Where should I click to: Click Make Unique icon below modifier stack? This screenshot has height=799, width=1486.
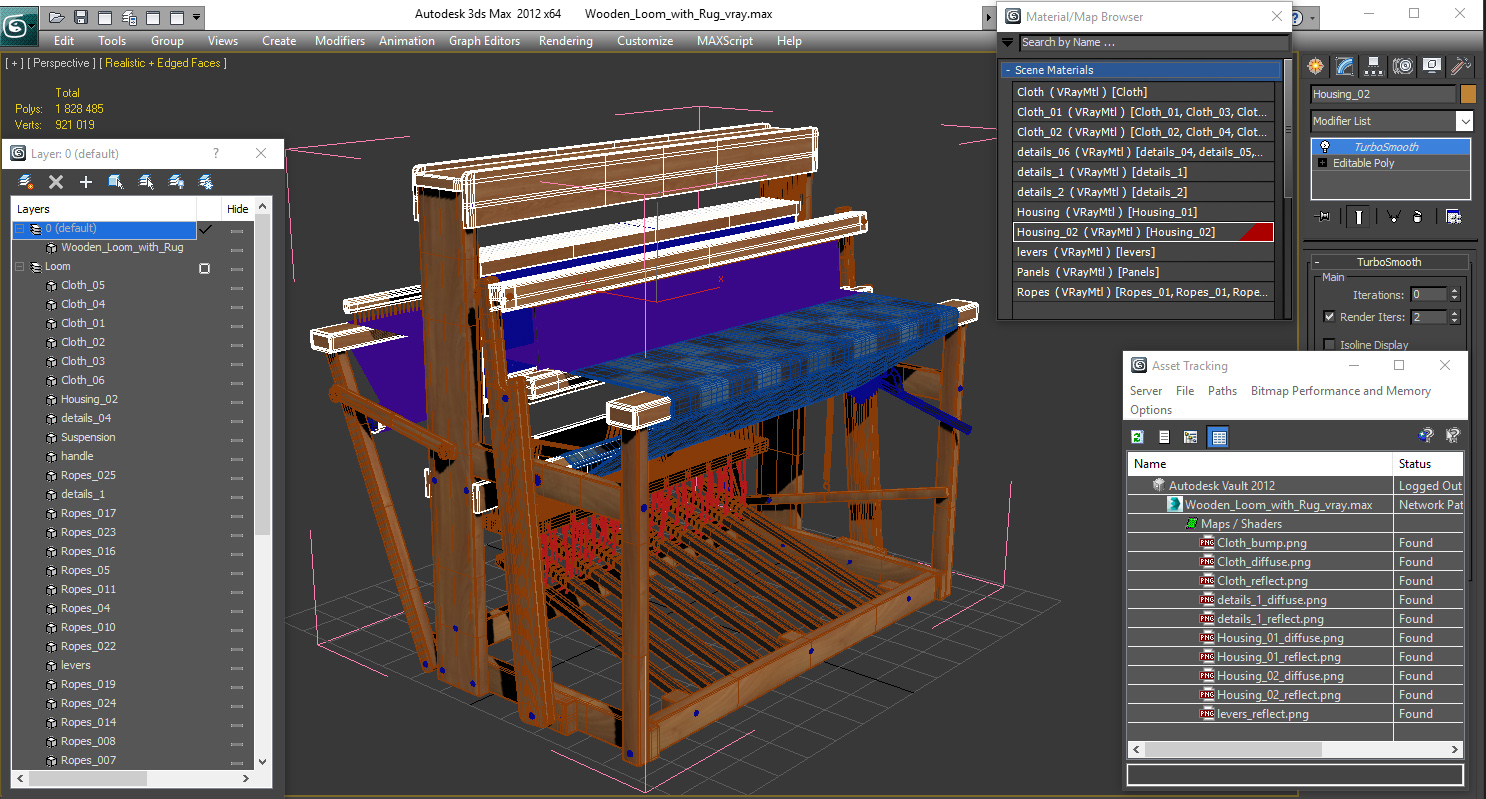pos(1393,217)
